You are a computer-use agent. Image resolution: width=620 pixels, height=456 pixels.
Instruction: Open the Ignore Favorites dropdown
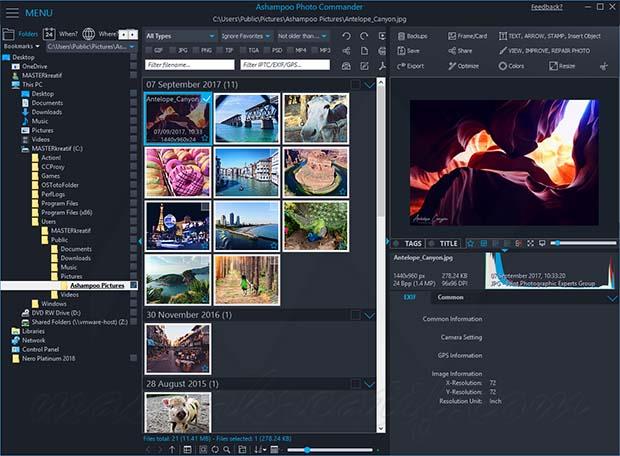point(246,36)
